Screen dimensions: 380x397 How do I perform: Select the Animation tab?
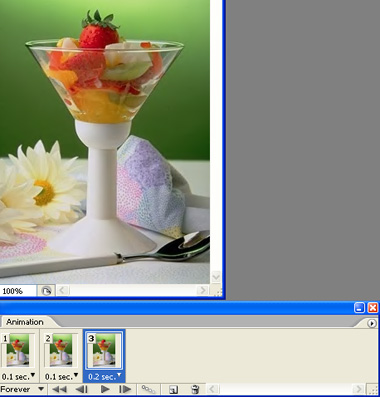[x=25, y=322]
